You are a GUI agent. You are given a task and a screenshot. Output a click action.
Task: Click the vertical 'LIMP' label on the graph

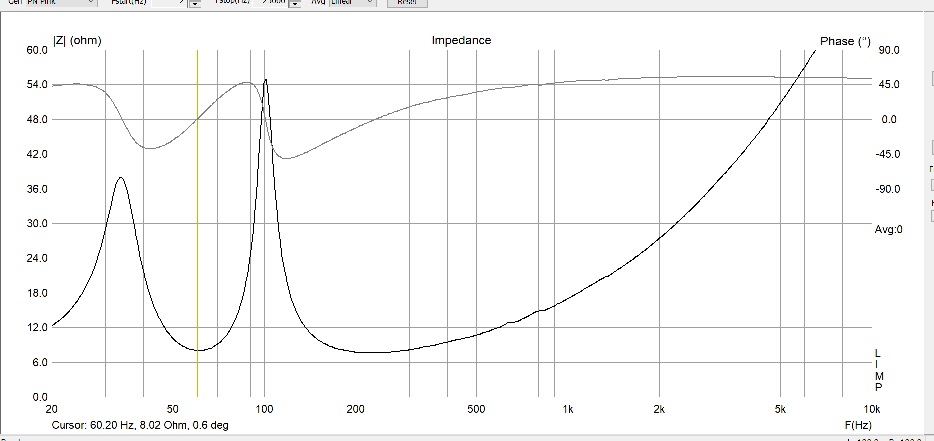[879, 370]
